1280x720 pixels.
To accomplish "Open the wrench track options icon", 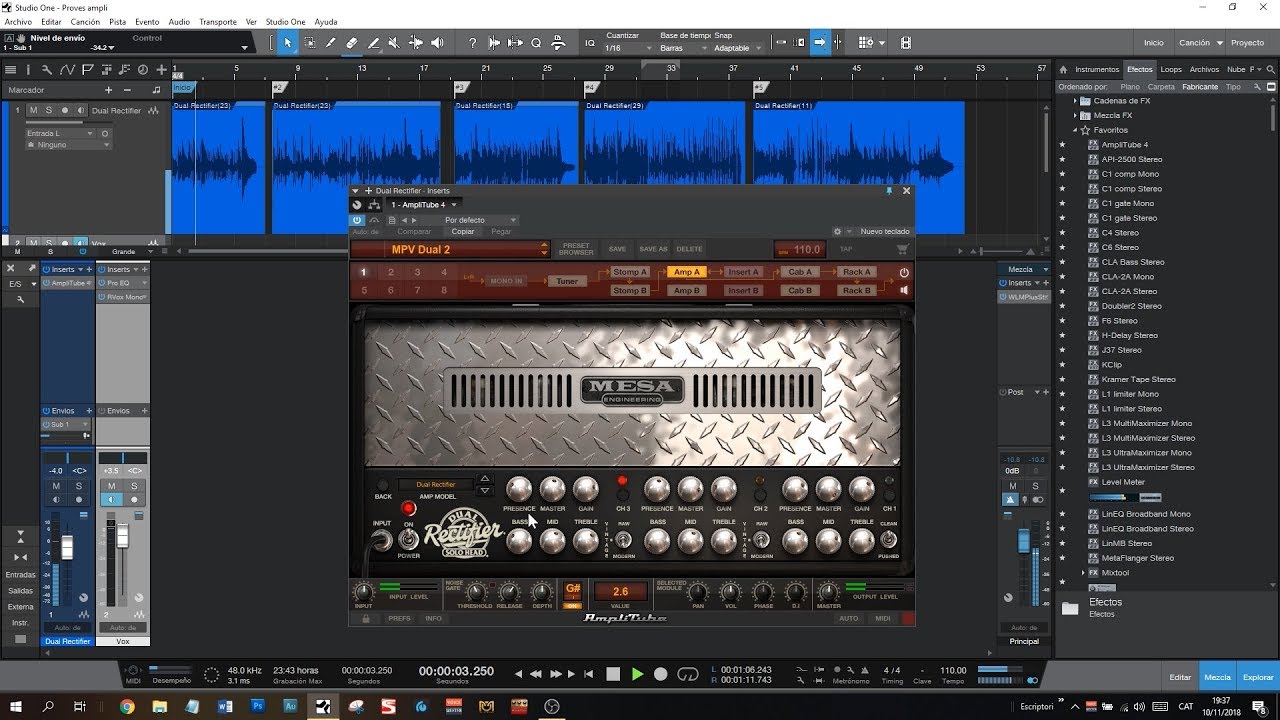I will click(48, 70).
